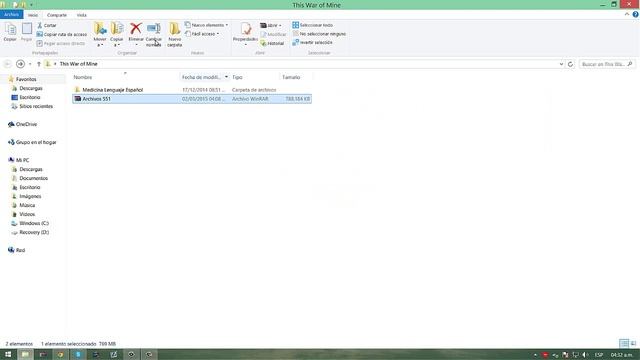
Task: Switch to the Compartir ribbon tab
Action: [x=57, y=15]
